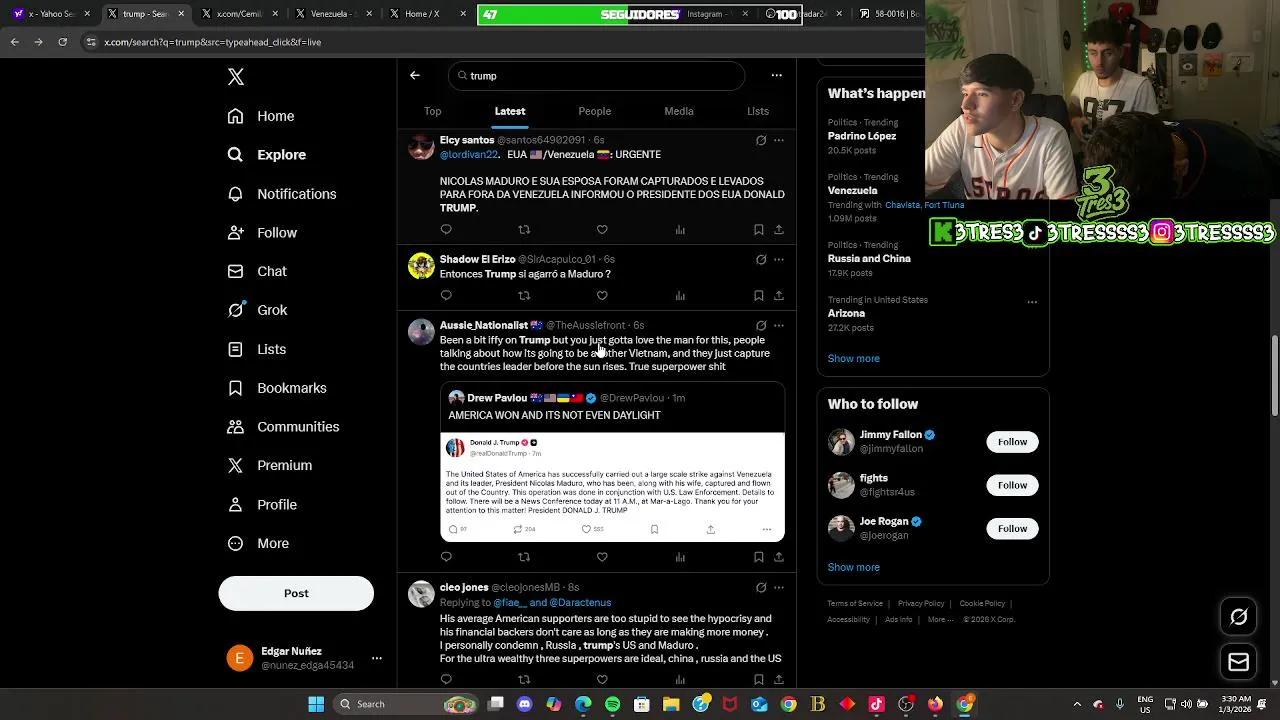Open more options on Shadow El Erizo post
The width and height of the screenshot is (1280, 720).
(x=779, y=260)
